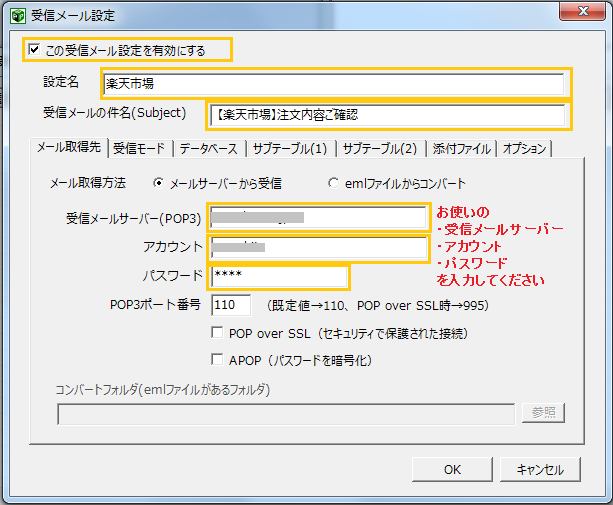Click the 受信メール設定 title text
Image resolution: width=613 pixels, height=505 pixels.
click(x=73, y=16)
